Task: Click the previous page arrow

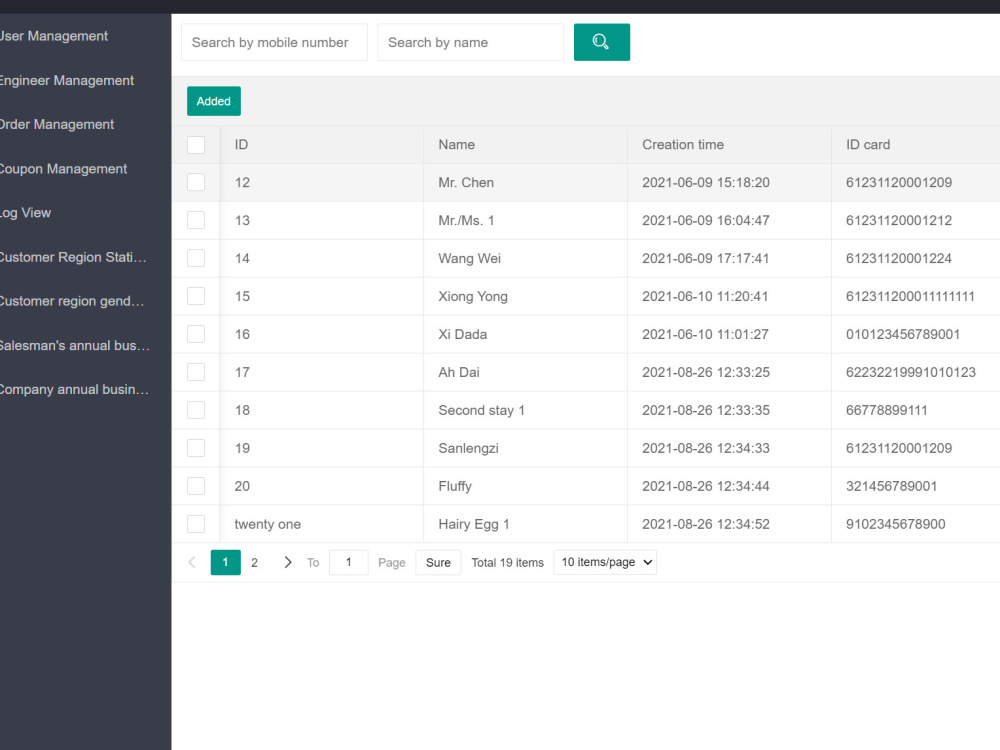Action: tap(192, 562)
